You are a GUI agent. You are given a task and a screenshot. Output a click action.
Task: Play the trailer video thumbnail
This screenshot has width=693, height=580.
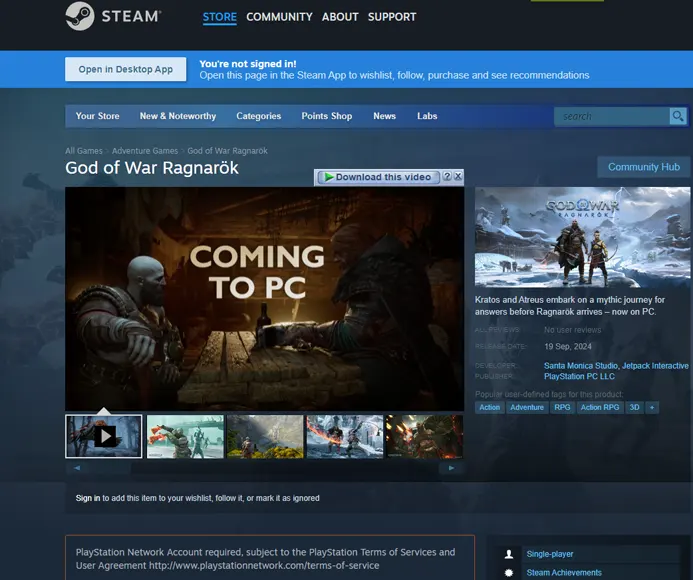[x=104, y=436]
